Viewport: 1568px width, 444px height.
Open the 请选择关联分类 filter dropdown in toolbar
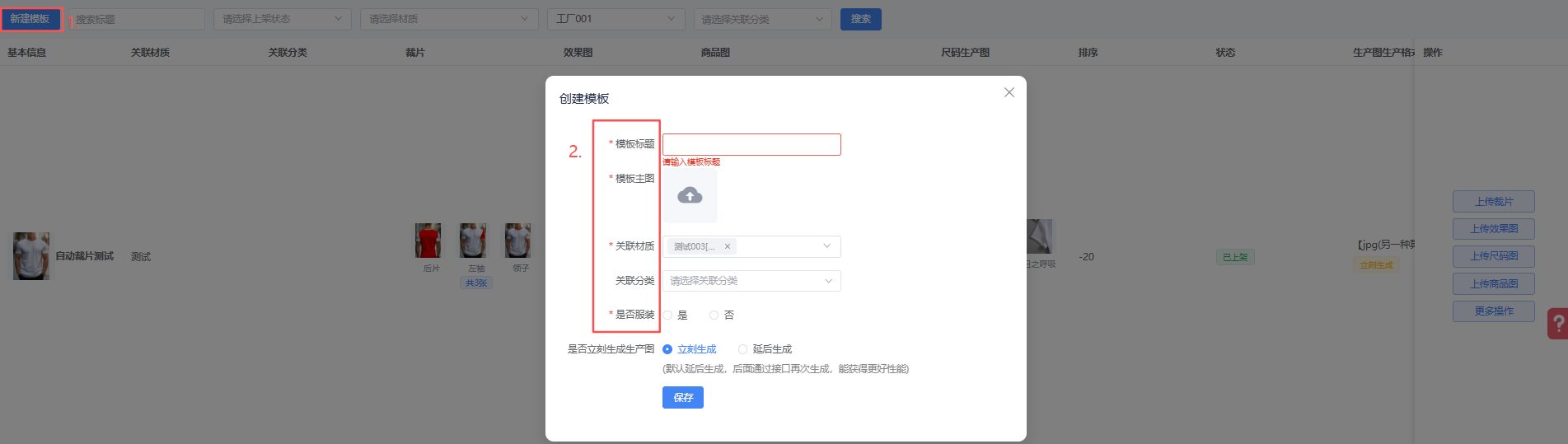point(762,19)
